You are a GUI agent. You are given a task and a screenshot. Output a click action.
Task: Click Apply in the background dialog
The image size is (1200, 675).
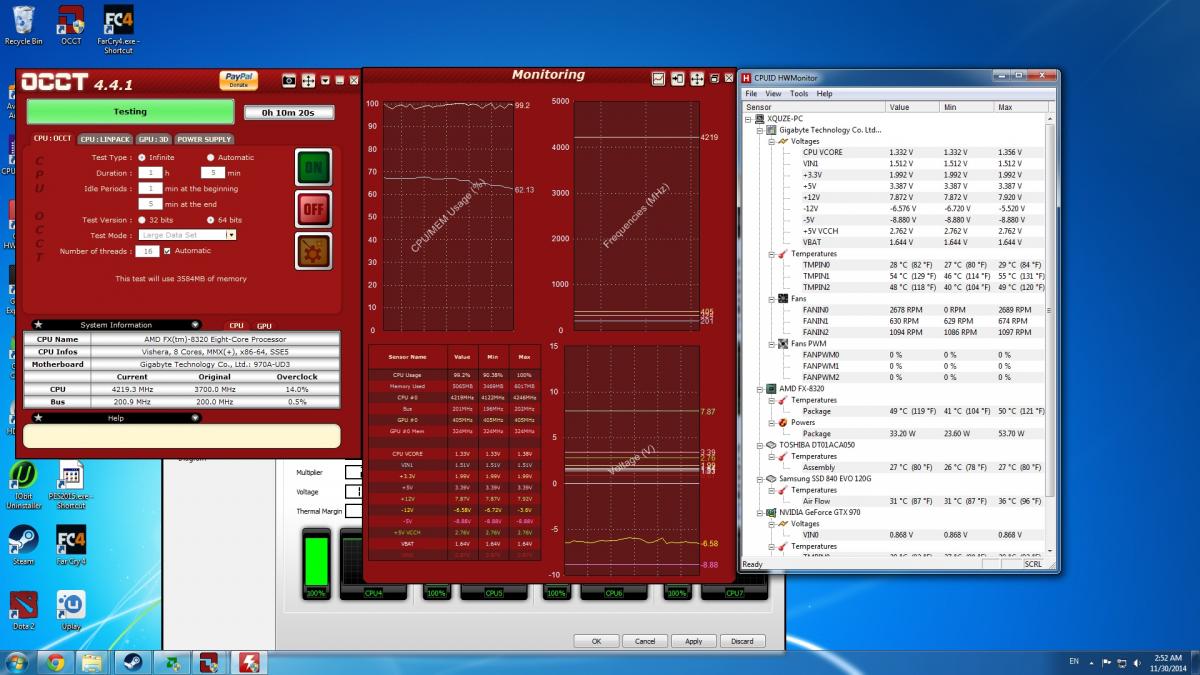(693, 641)
